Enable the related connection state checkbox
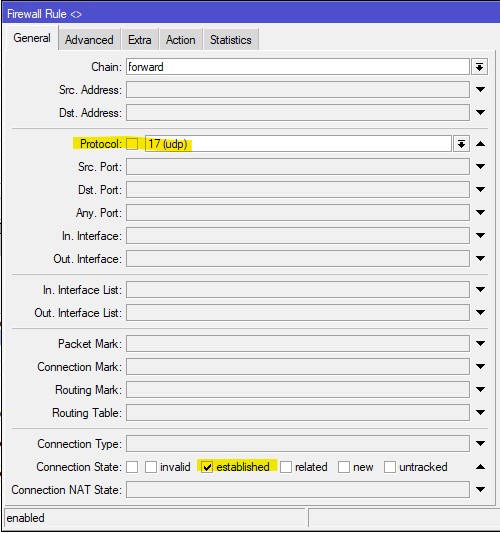The image size is (500, 533). click(286, 467)
